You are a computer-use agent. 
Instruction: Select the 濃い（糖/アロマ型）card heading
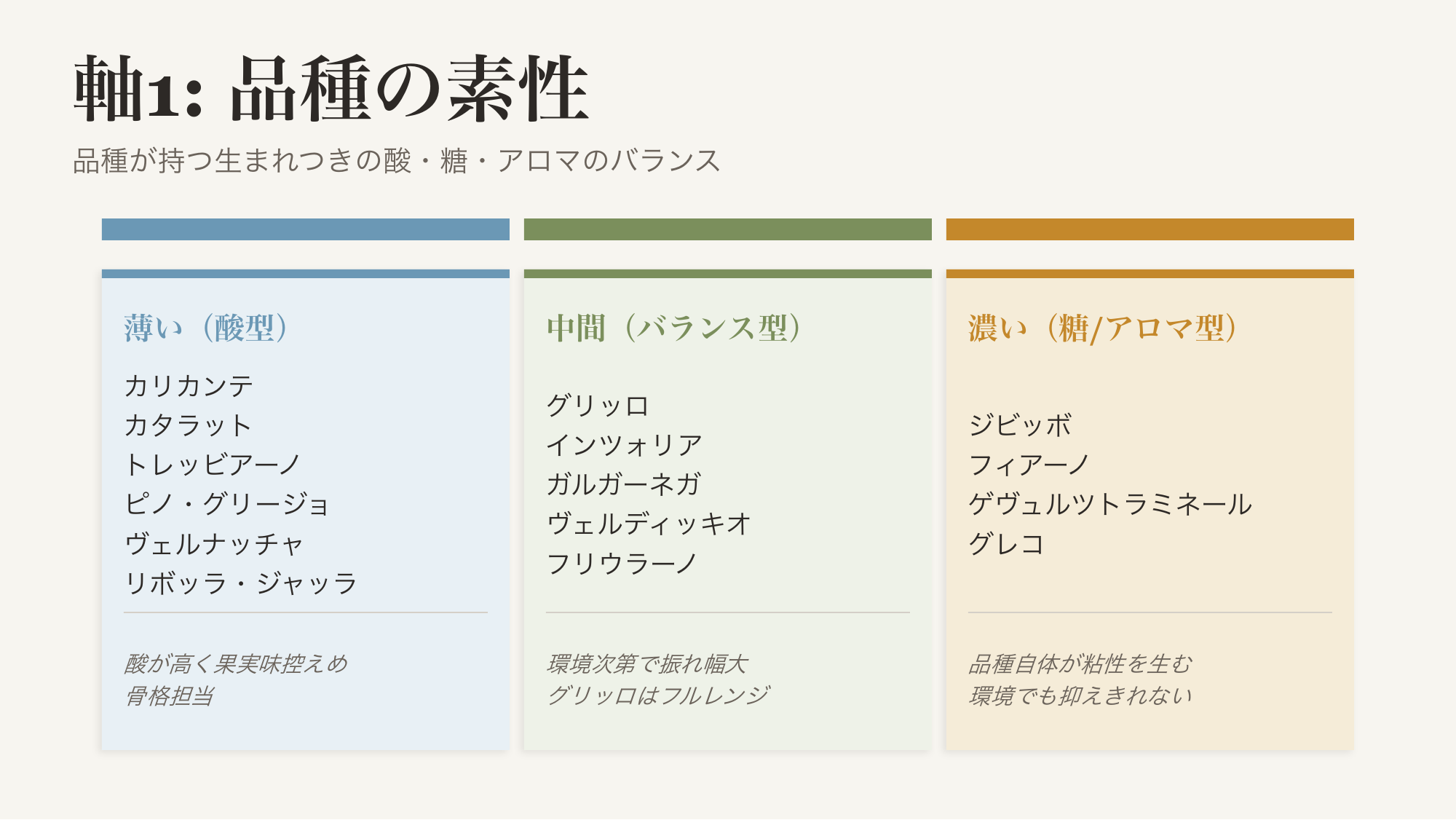(x=1103, y=328)
